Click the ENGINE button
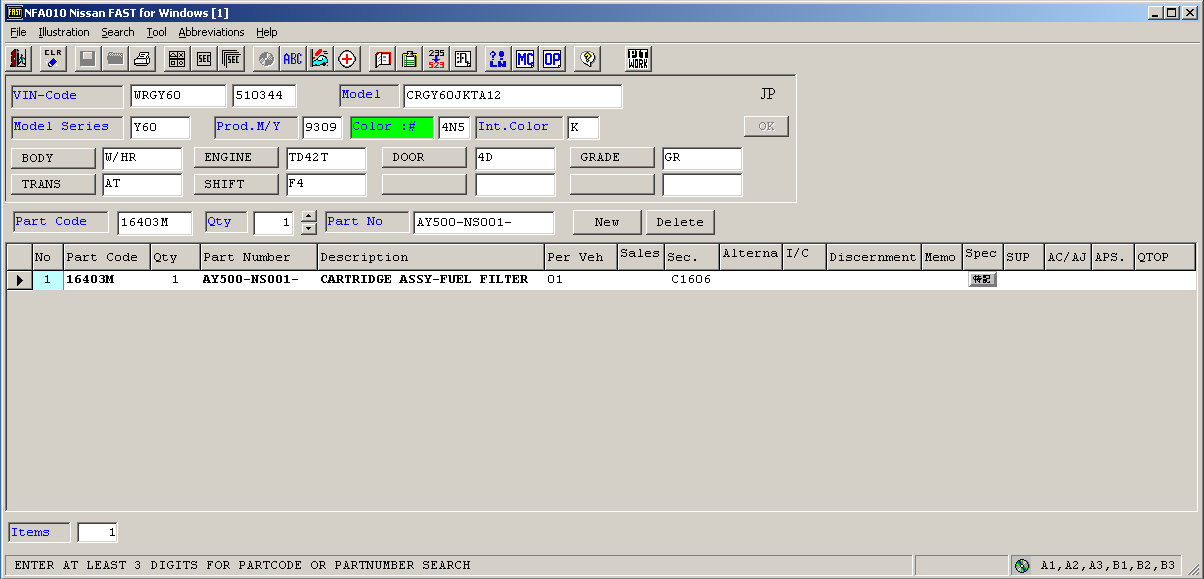The image size is (1204, 579). point(236,158)
